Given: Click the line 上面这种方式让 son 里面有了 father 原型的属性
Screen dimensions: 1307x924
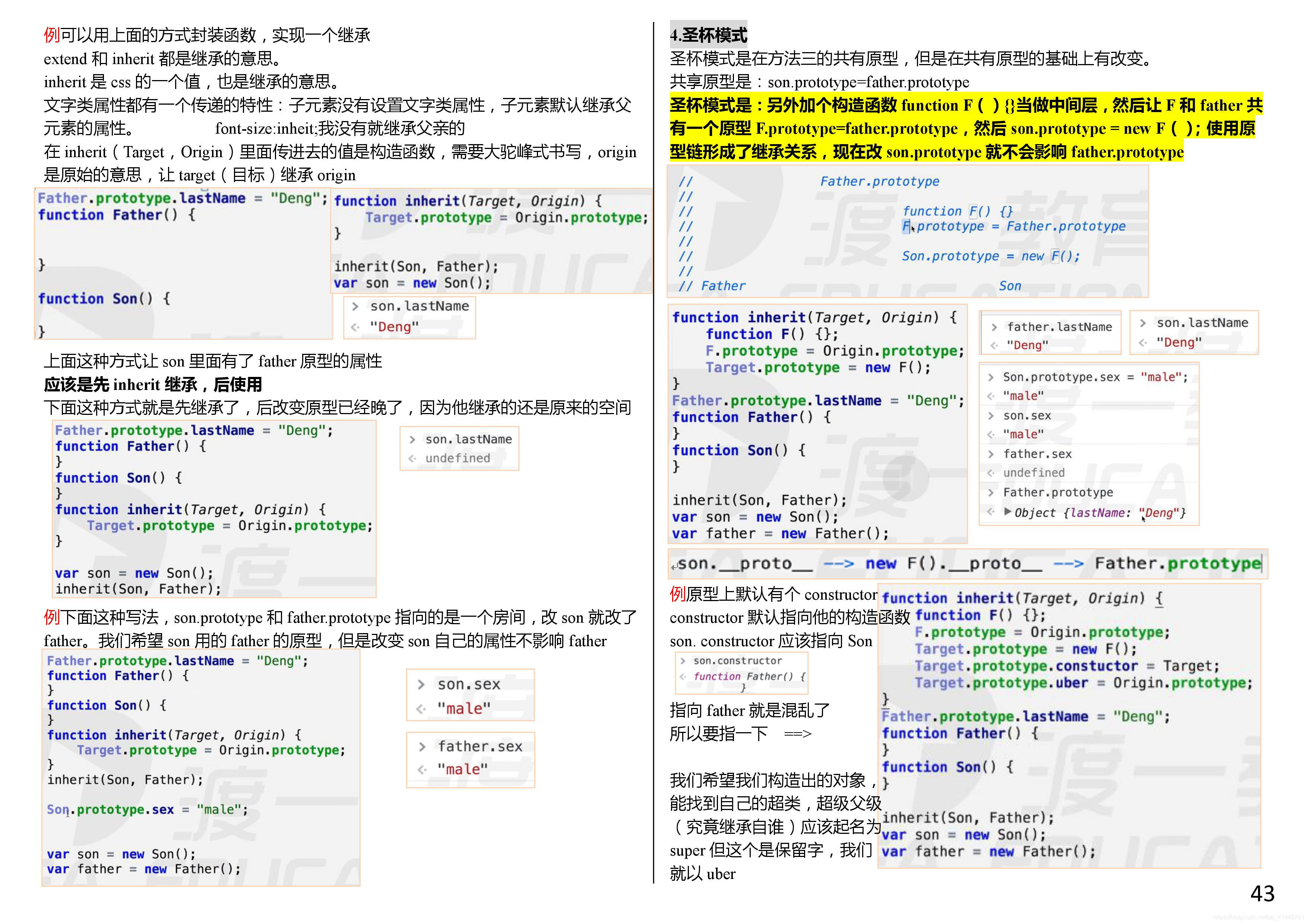Looking at the screenshot, I should pos(213,361).
